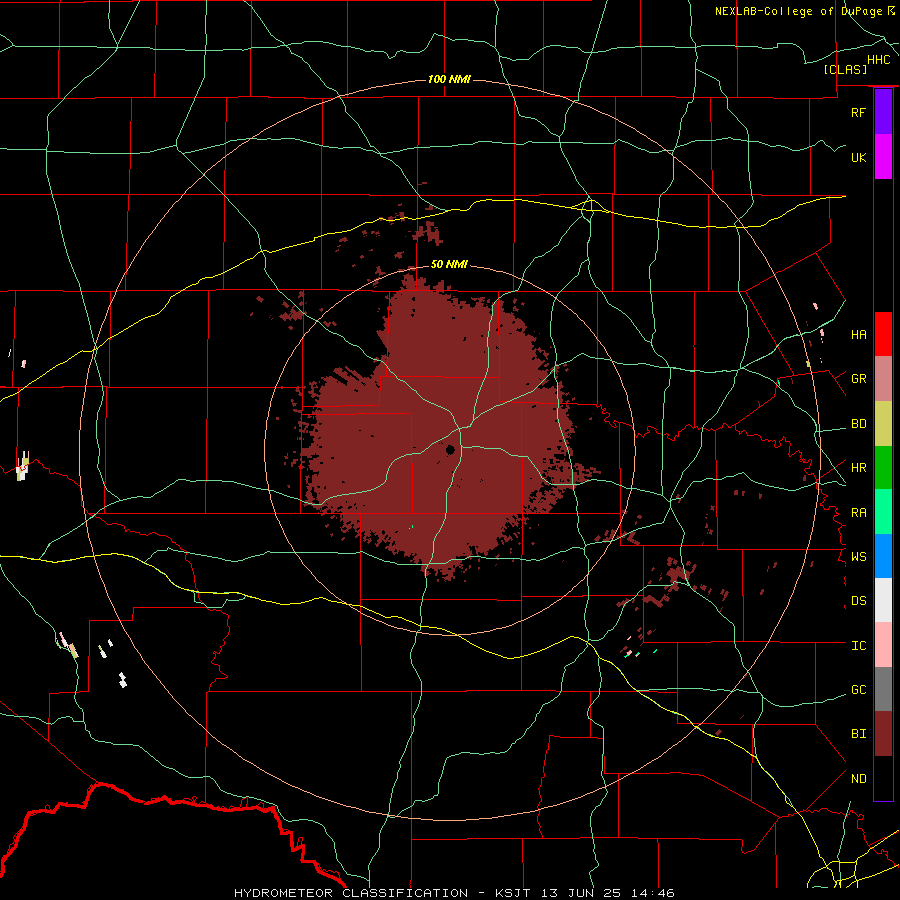Select the GC gray legend swatch
900x900 pixels.
[x=883, y=689]
